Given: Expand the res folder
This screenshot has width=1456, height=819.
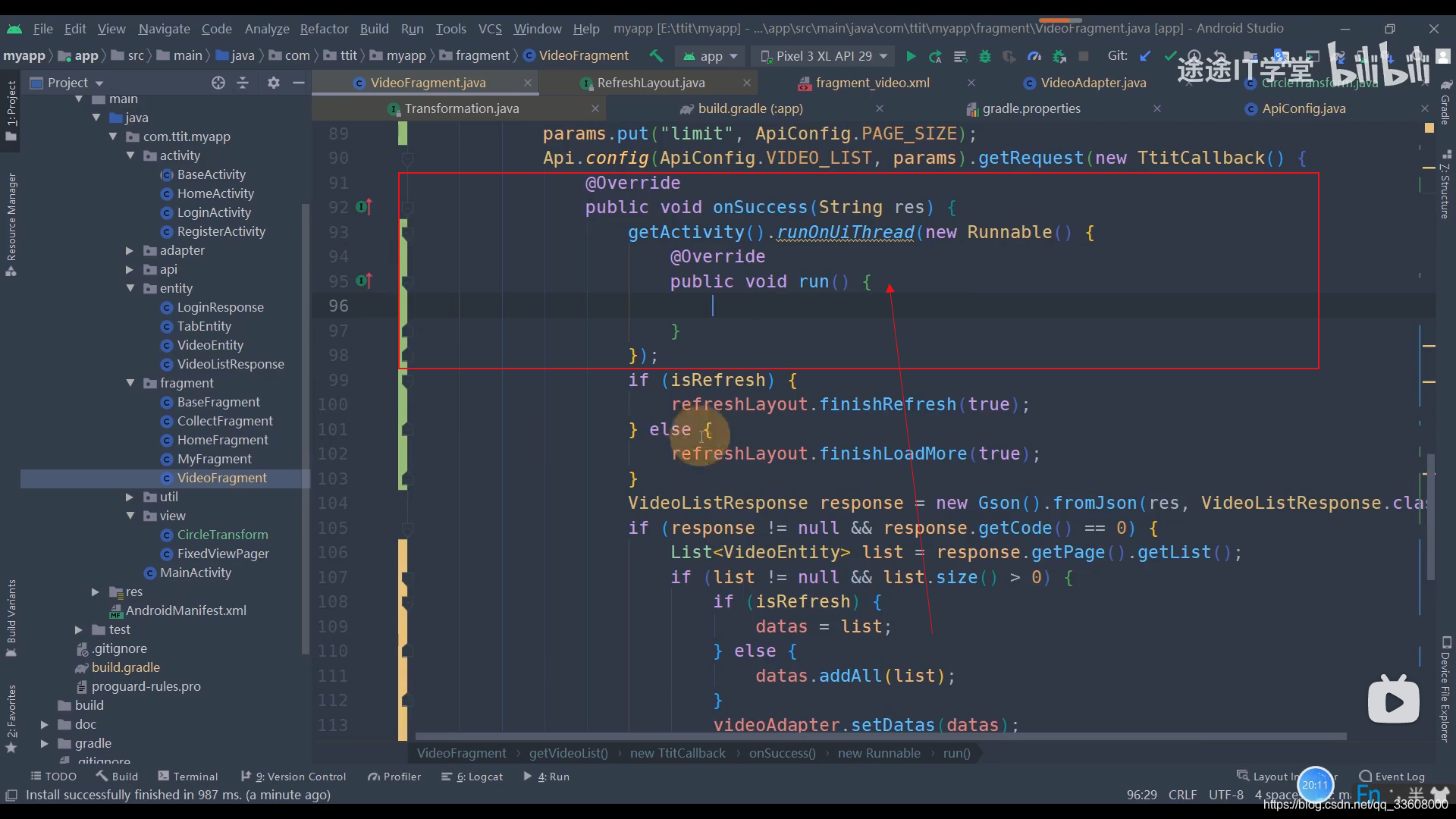Looking at the screenshot, I should point(95,591).
